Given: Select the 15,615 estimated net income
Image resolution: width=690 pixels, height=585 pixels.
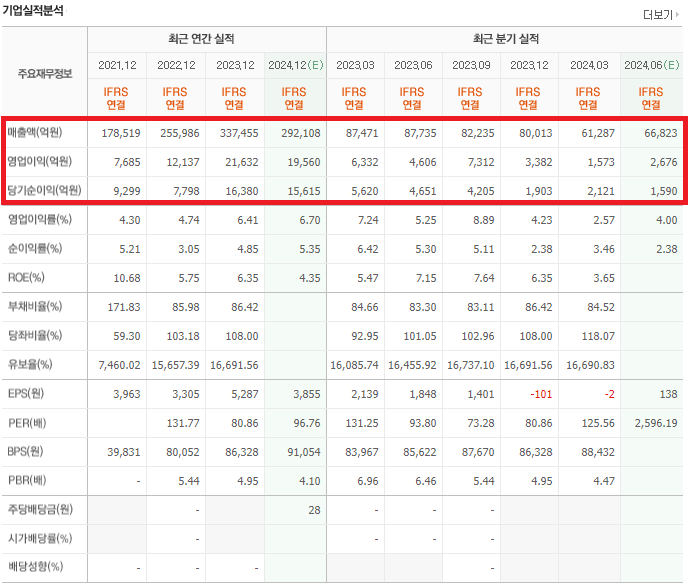Looking at the screenshot, I should pyautogui.click(x=304, y=191).
